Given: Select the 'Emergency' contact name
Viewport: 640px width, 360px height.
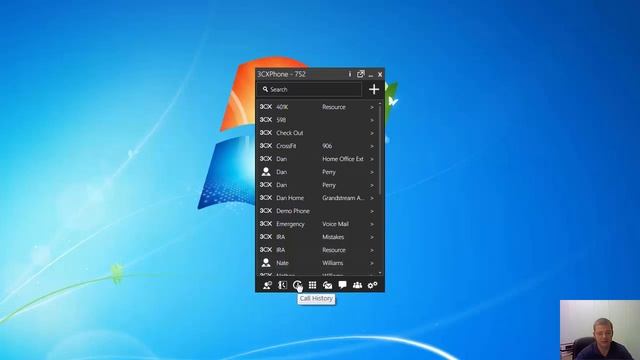Looking at the screenshot, I should pos(290,224).
